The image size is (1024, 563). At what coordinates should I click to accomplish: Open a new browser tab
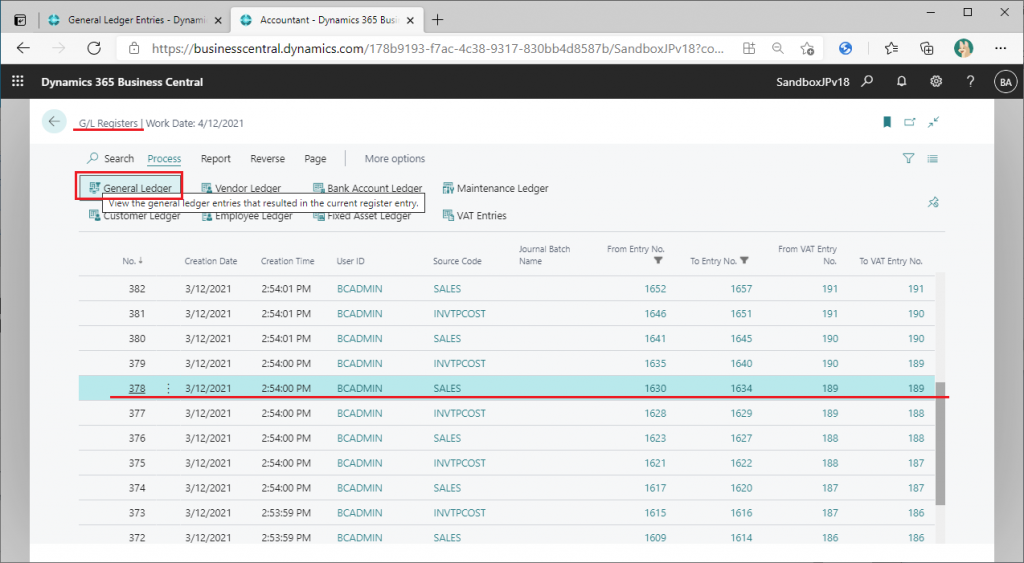(x=438, y=20)
